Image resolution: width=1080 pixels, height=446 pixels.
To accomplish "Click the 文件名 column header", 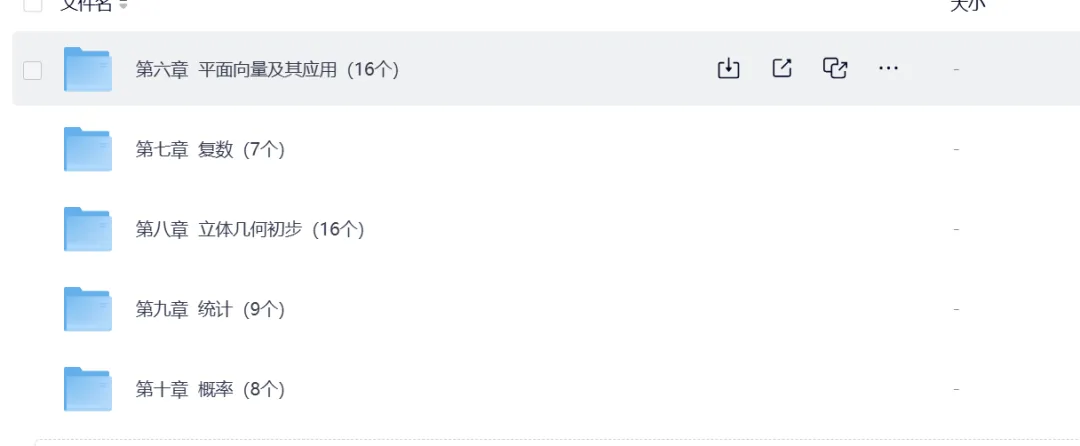I will [86, 4].
